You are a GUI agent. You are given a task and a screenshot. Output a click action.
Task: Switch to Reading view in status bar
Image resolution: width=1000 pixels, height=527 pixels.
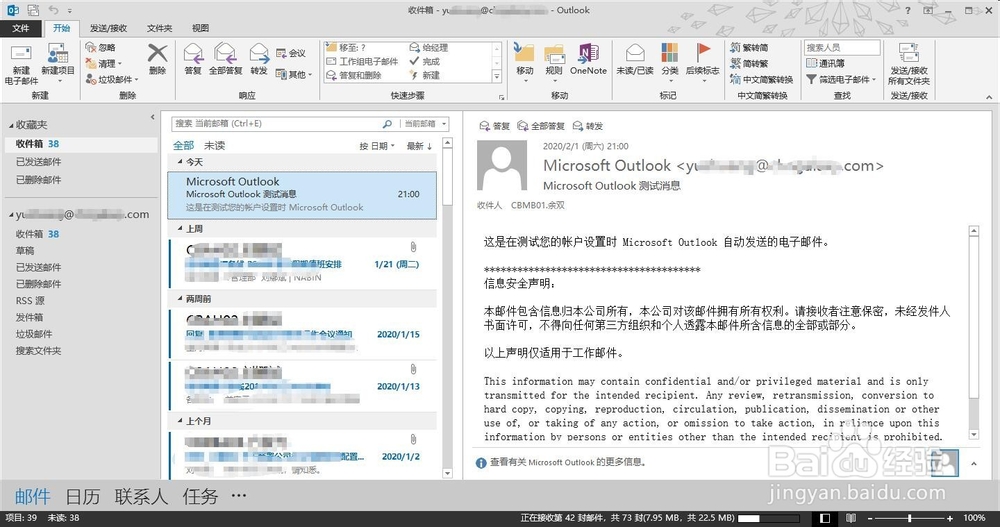[x=851, y=518]
